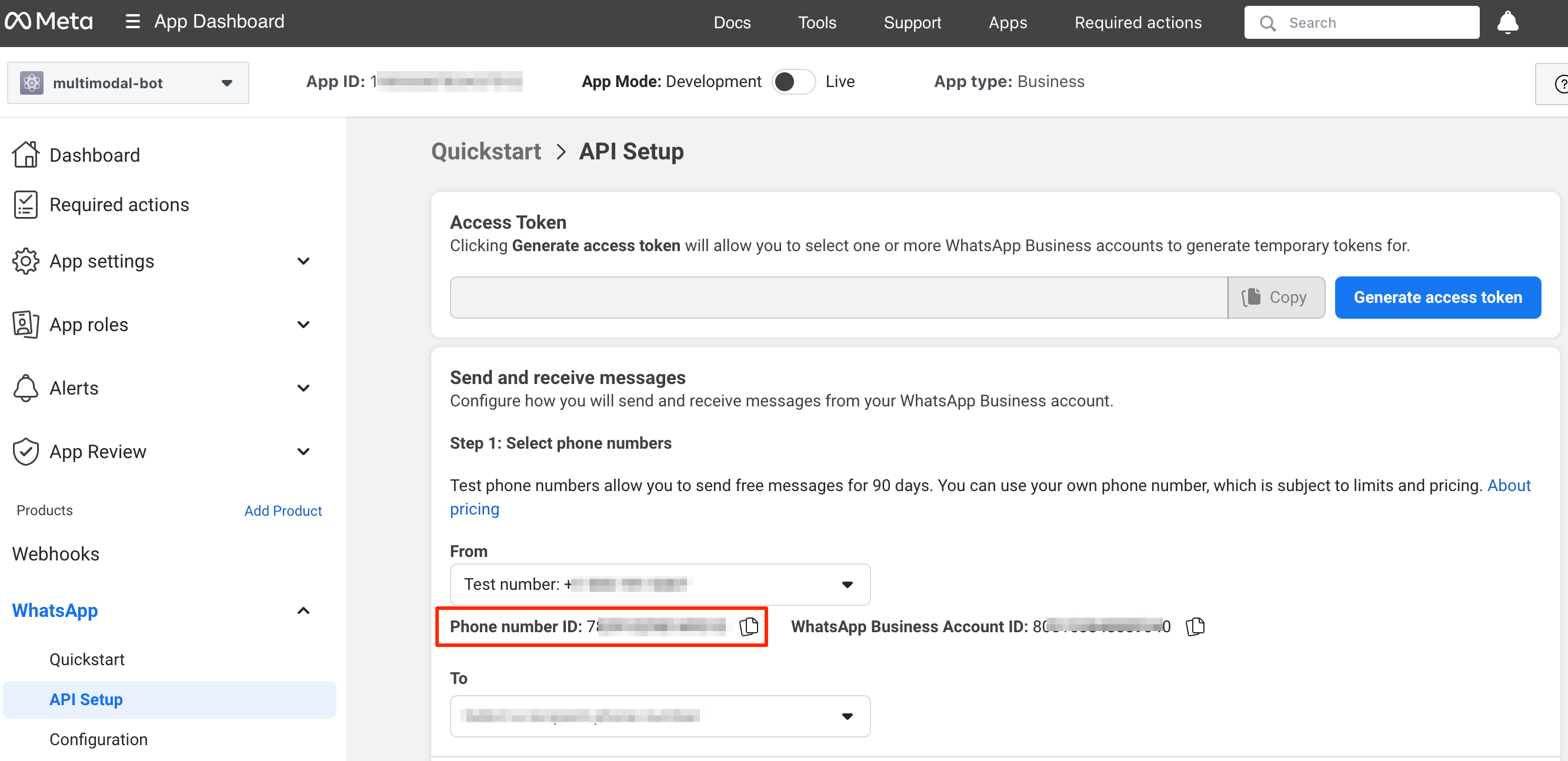This screenshot has height=761, width=1568.
Task: Click the hamburger menu icon
Action: (132, 22)
